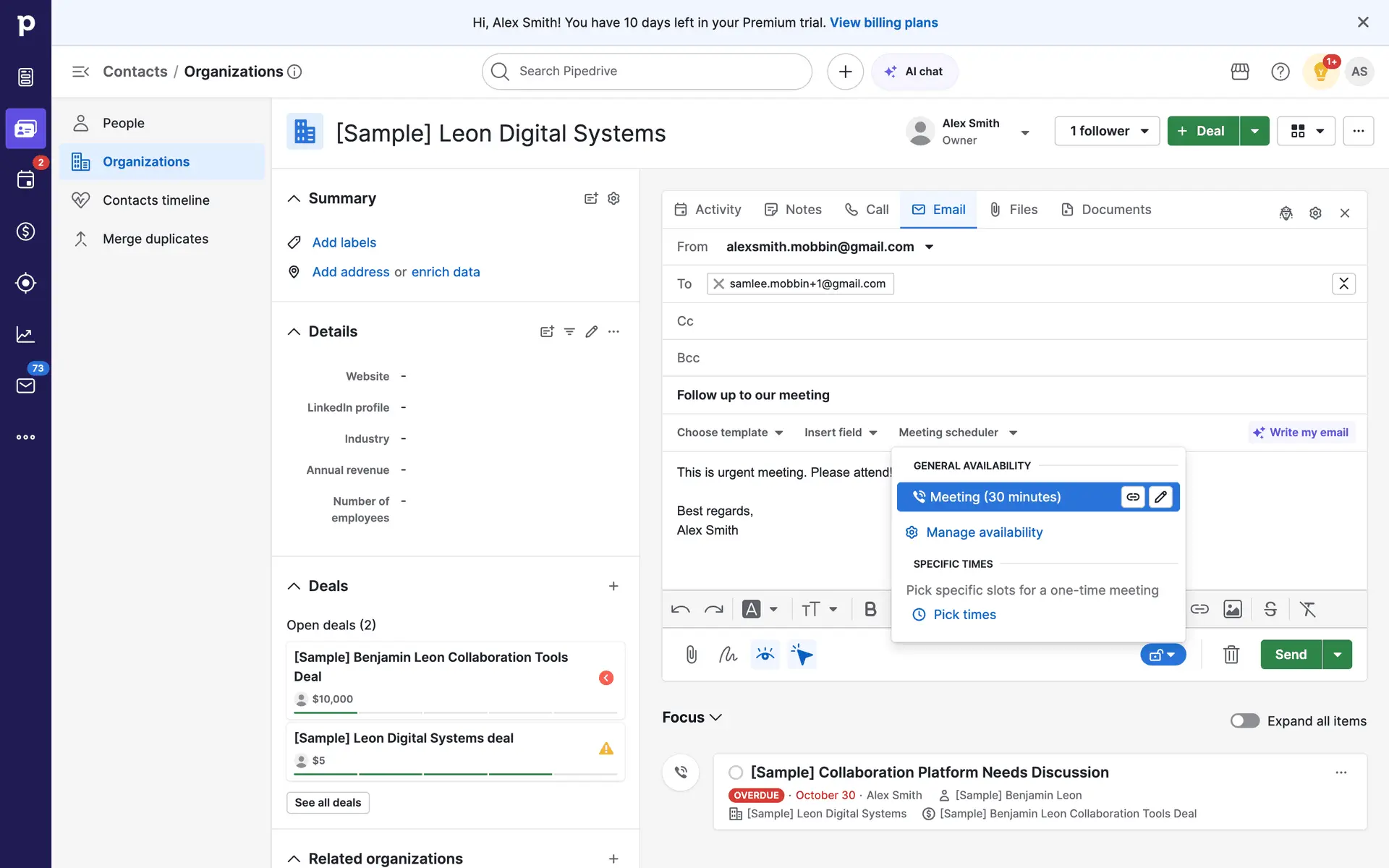
Task: Insert an image in the email body
Action: click(1232, 609)
